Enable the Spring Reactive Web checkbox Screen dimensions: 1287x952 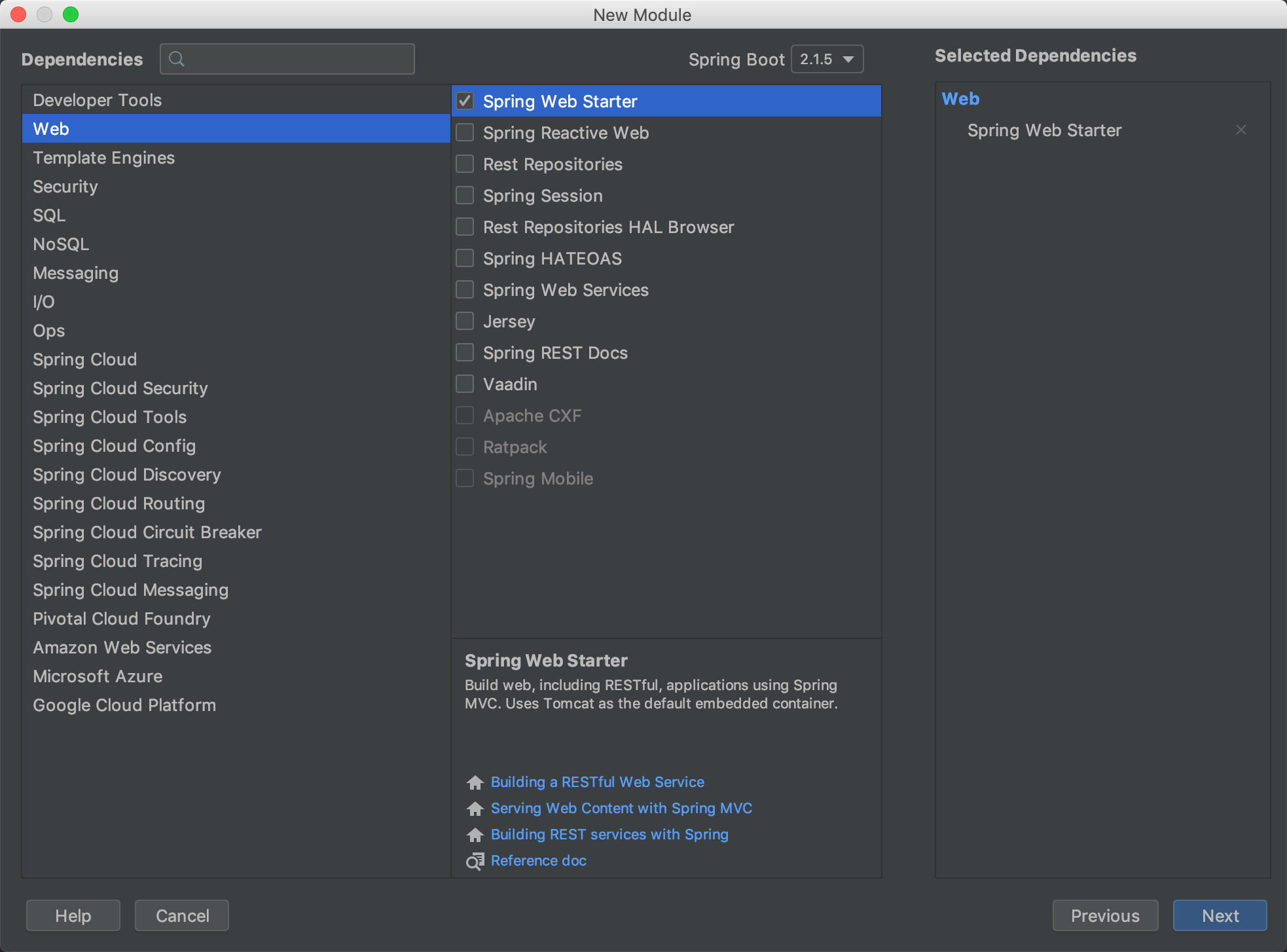(465, 132)
